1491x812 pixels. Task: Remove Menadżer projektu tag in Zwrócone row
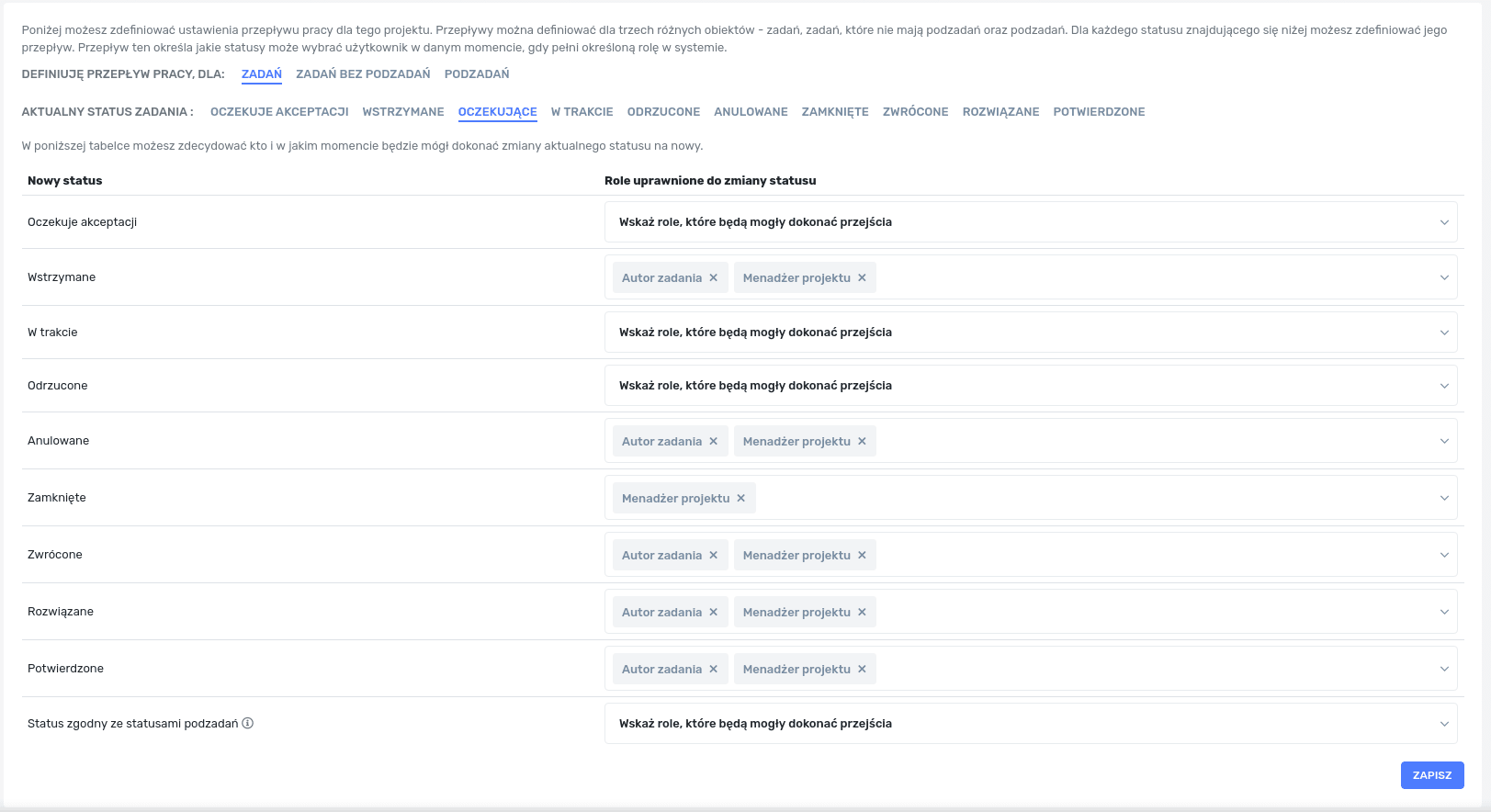[x=862, y=555]
